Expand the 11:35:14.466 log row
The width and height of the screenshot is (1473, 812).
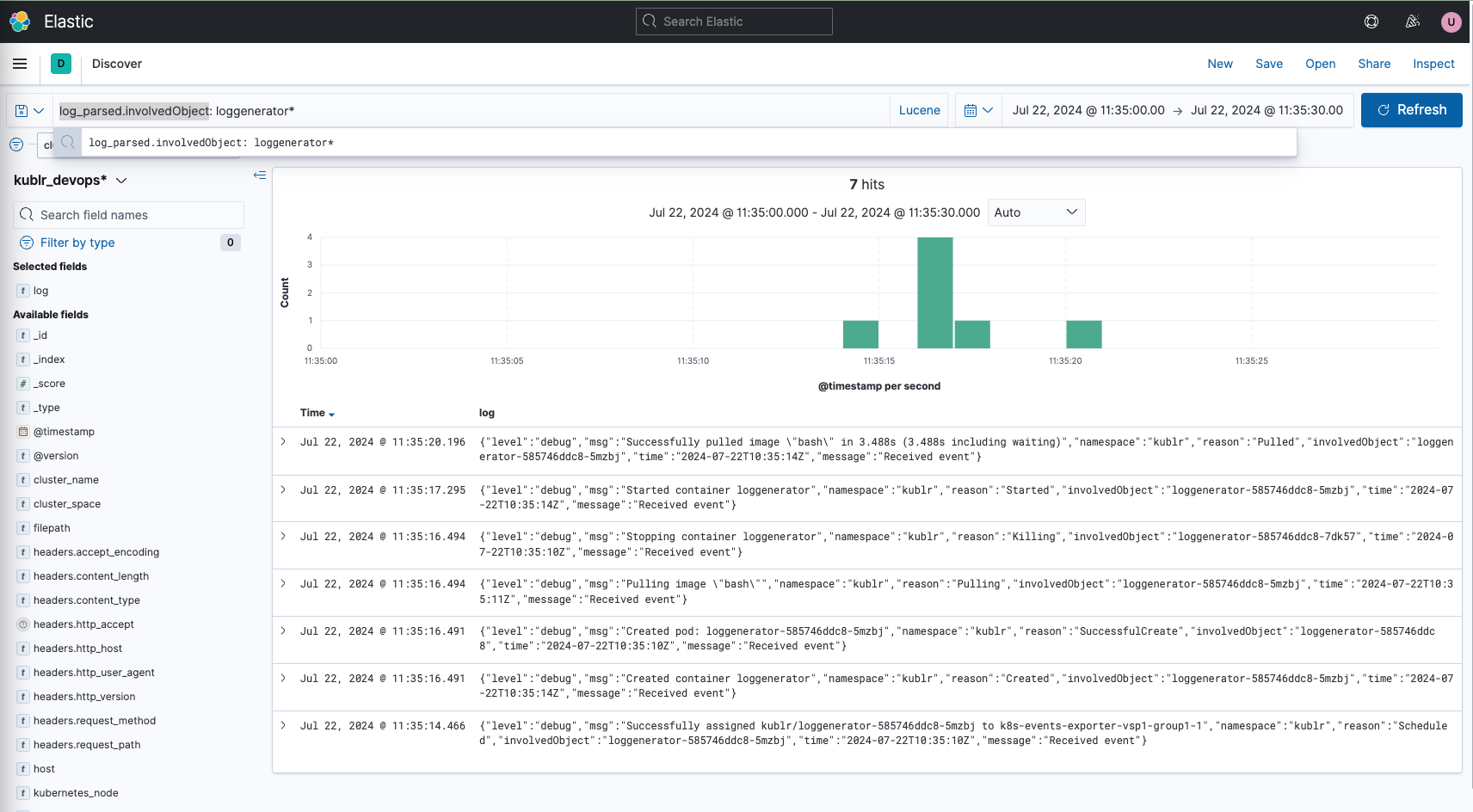283,725
